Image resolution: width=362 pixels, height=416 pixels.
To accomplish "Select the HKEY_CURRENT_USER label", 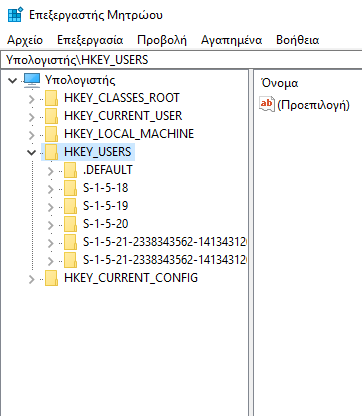I will pyautogui.click(x=123, y=116).
